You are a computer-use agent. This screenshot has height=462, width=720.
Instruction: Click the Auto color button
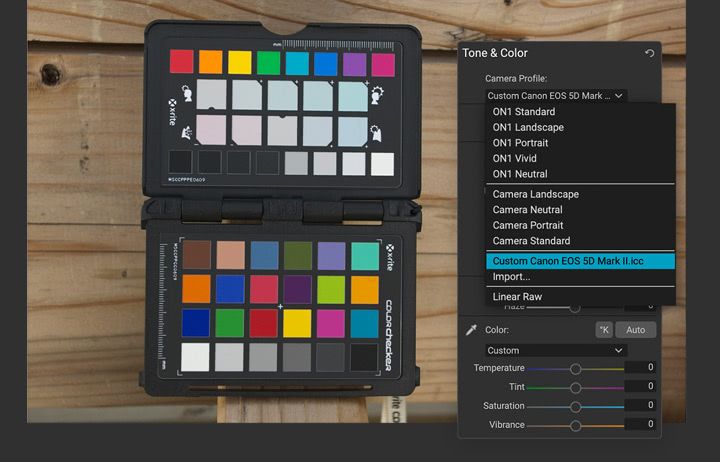coord(636,330)
